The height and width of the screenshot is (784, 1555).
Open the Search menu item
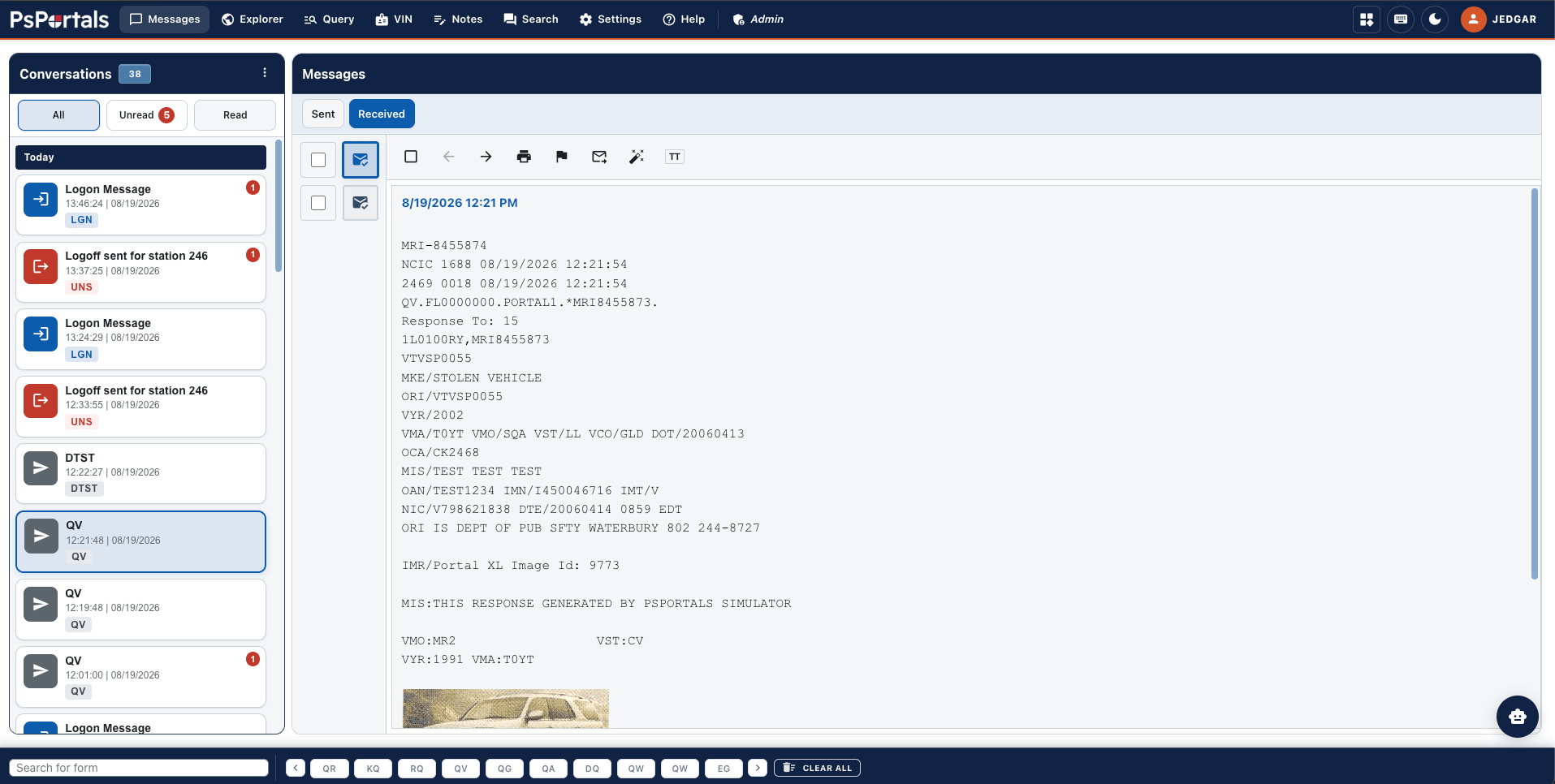tap(531, 19)
